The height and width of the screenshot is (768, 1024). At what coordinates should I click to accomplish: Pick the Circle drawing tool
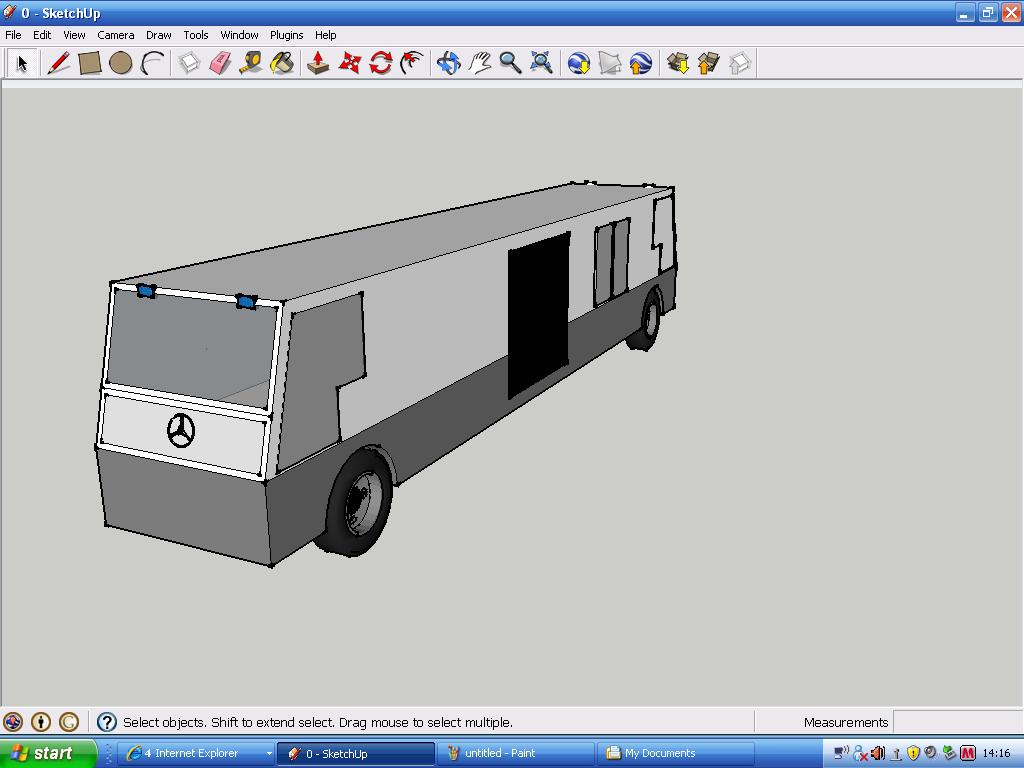tap(121, 63)
